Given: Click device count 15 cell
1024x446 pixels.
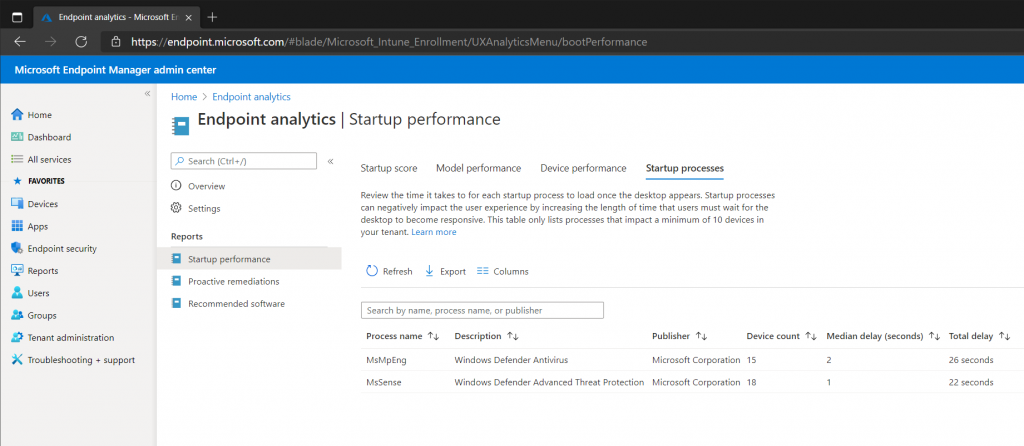Looking at the screenshot, I should coord(751,360).
